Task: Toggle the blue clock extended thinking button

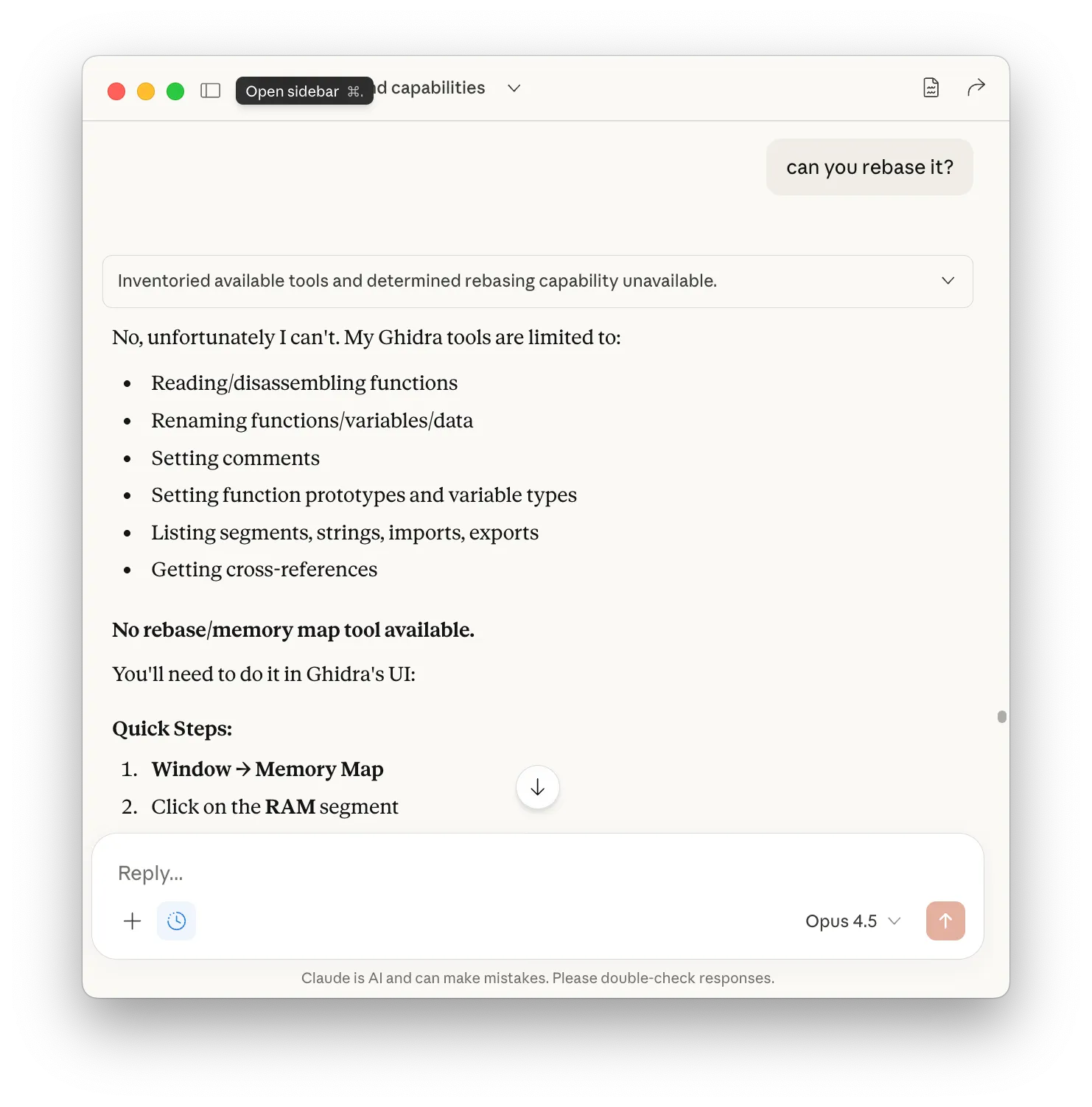Action: (177, 921)
